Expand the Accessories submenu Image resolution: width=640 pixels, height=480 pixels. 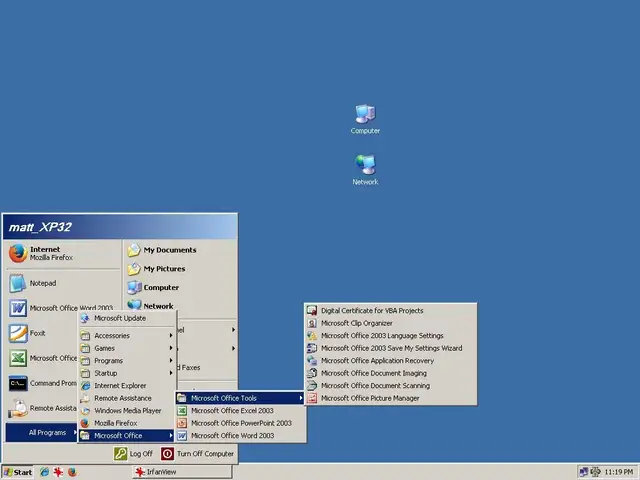click(x=127, y=336)
